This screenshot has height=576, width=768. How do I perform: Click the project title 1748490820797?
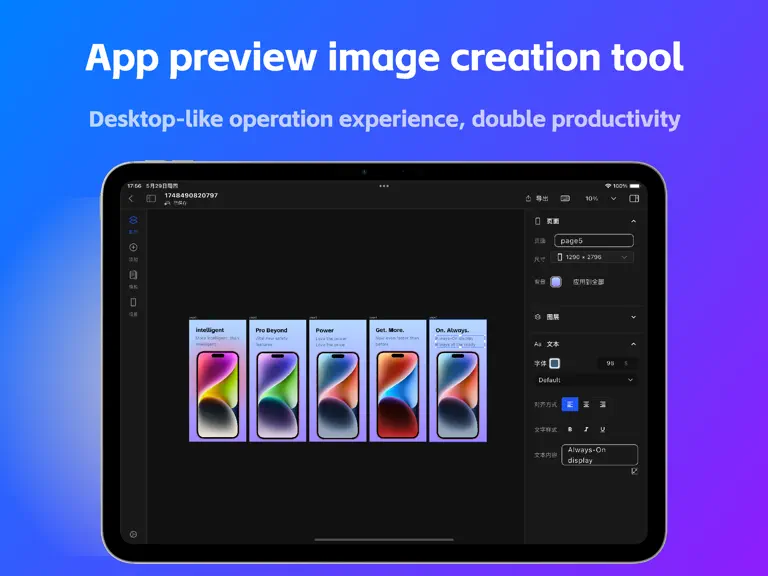[x=191, y=195]
